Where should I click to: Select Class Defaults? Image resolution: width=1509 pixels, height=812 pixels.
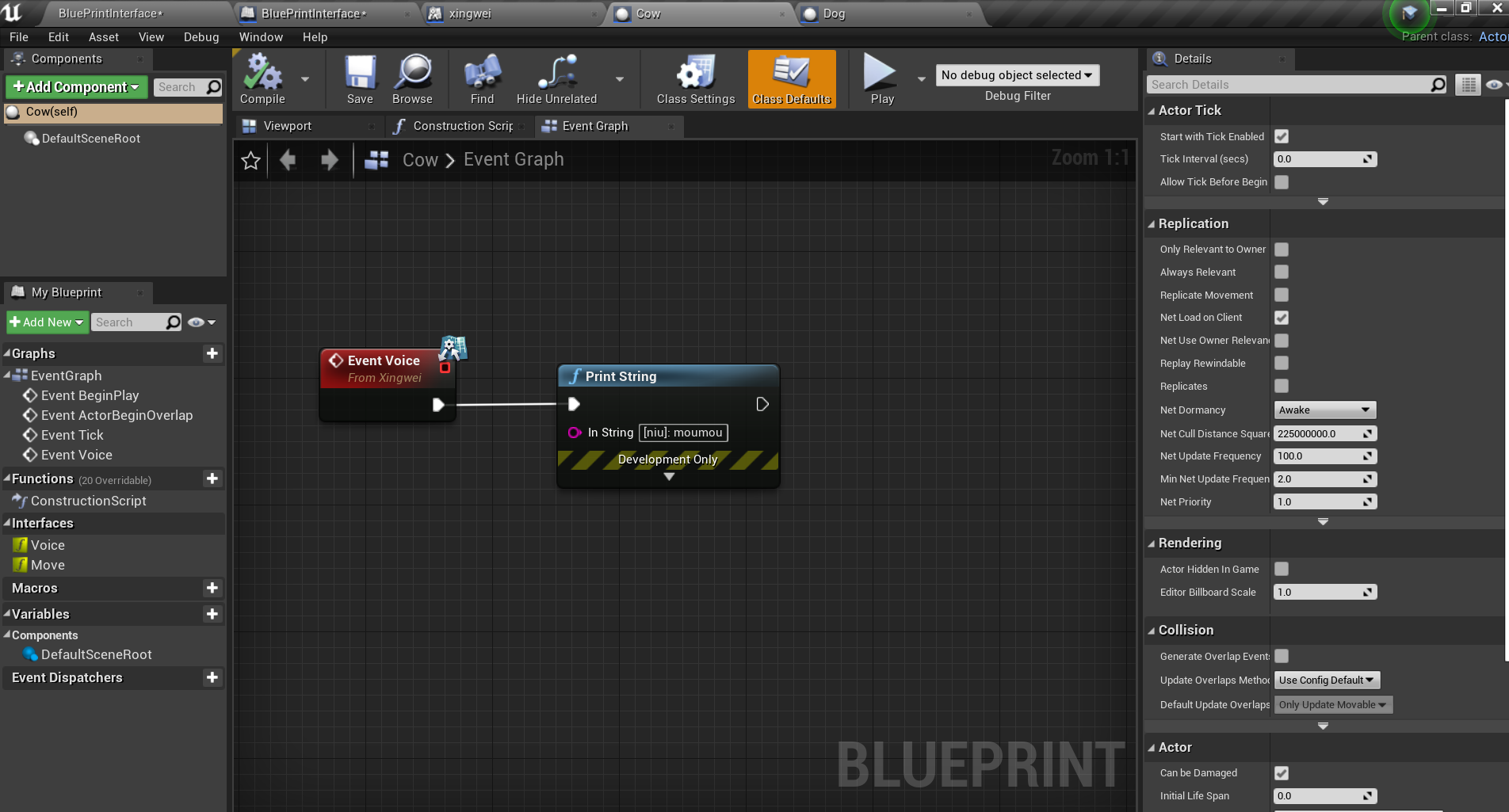pos(790,75)
